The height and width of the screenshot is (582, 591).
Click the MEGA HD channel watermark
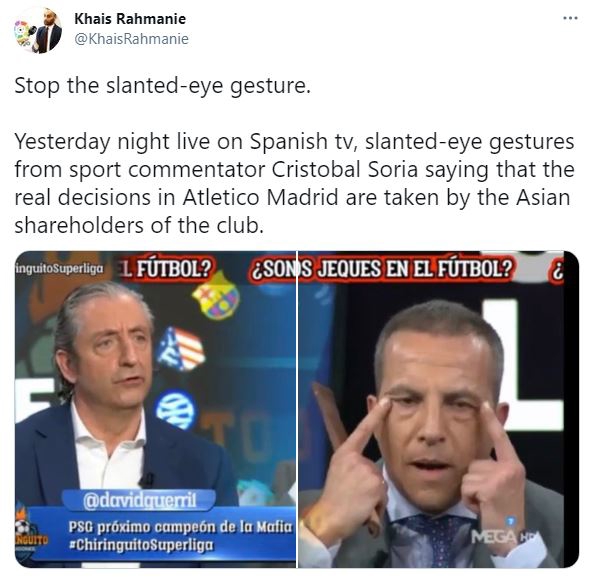tap(505, 536)
